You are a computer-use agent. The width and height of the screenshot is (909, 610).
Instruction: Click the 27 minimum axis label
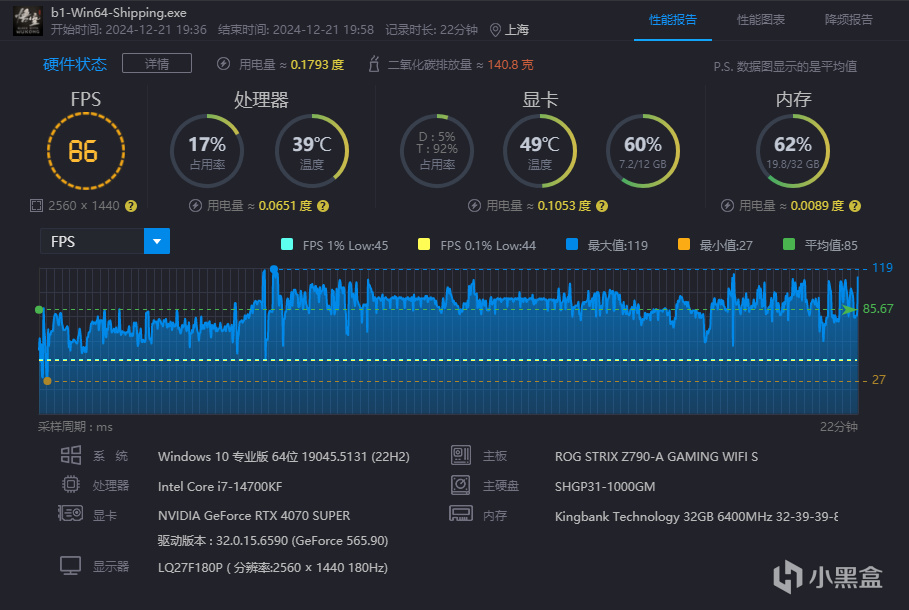point(878,380)
